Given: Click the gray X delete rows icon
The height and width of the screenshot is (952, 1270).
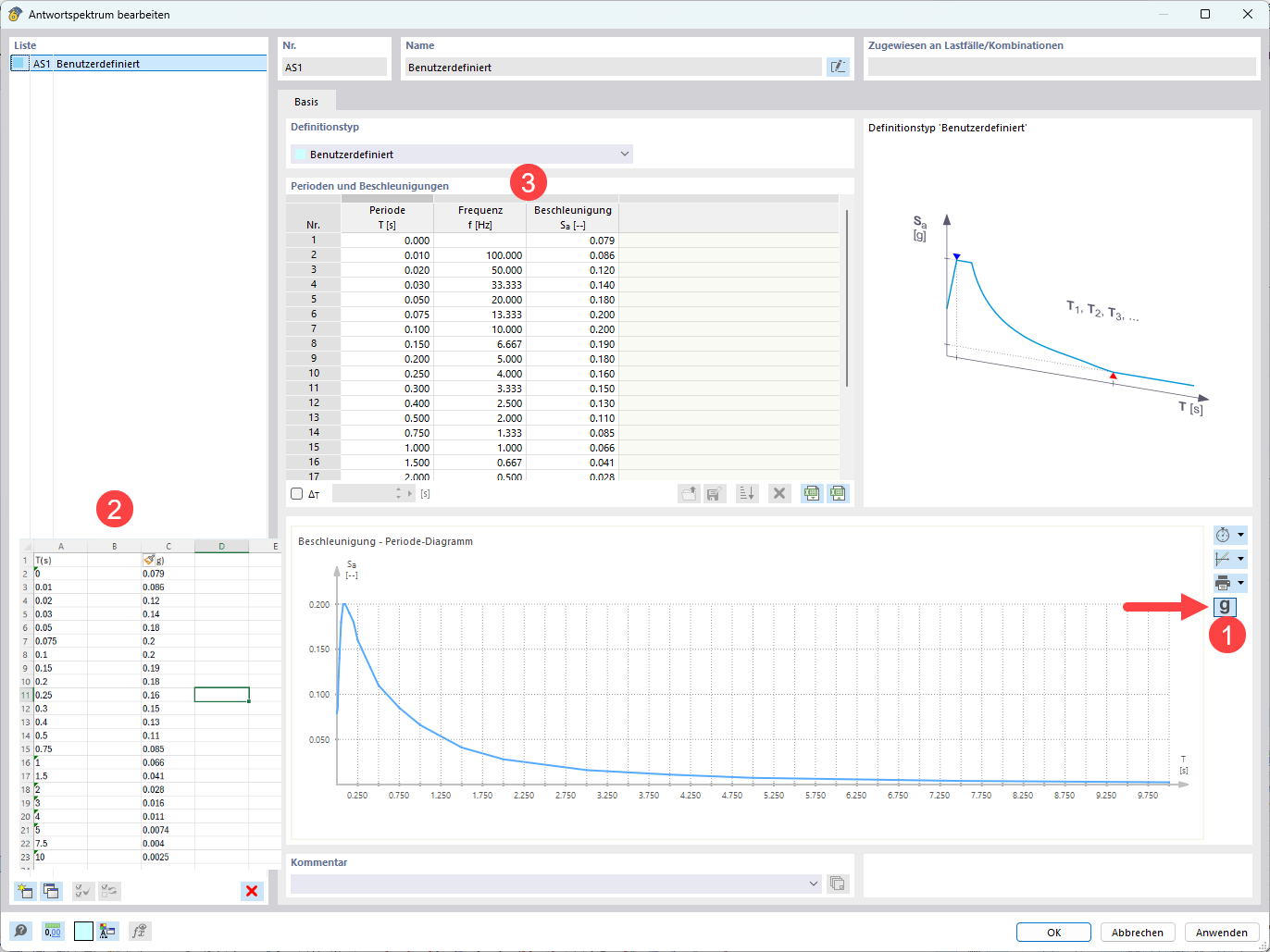Looking at the screenshot, I should tap(779, 494).
